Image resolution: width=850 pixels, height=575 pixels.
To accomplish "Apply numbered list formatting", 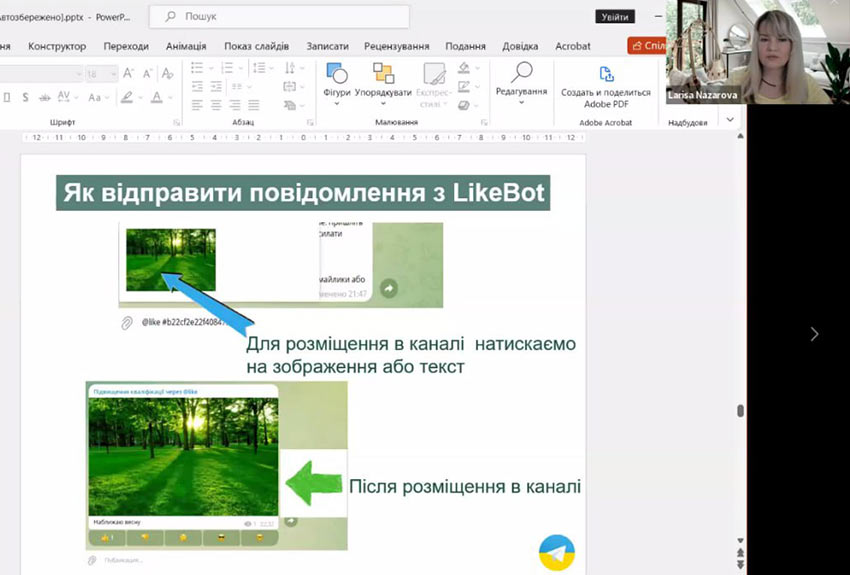I will [x=227, y=69].
